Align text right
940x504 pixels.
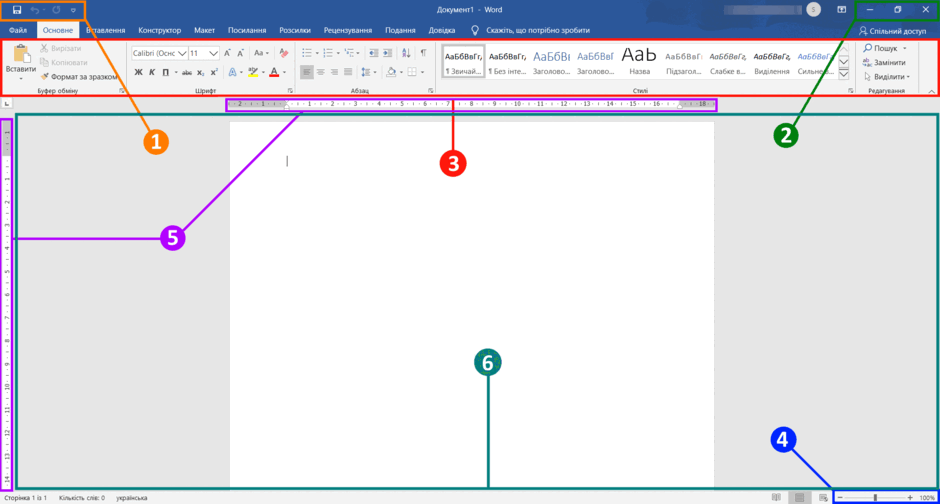[335, 73]
